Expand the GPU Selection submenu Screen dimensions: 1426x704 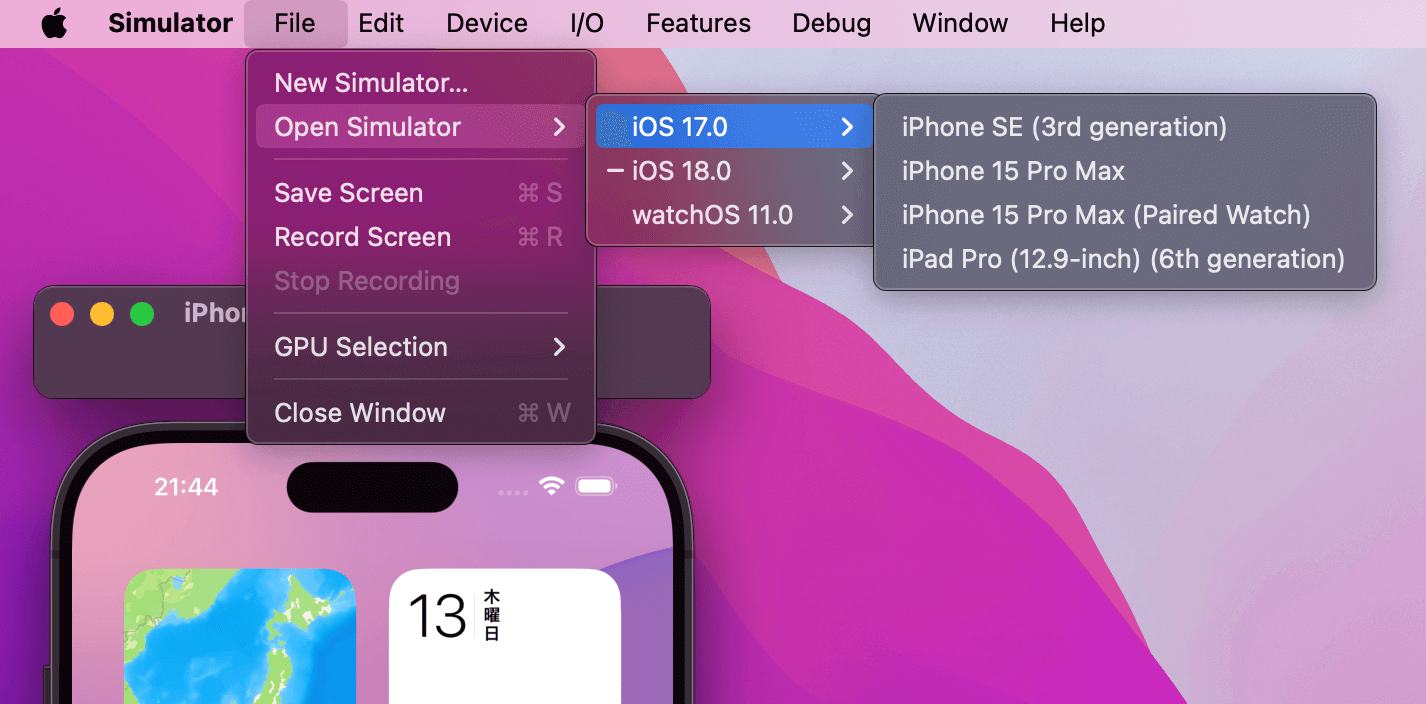click(420, 347)
